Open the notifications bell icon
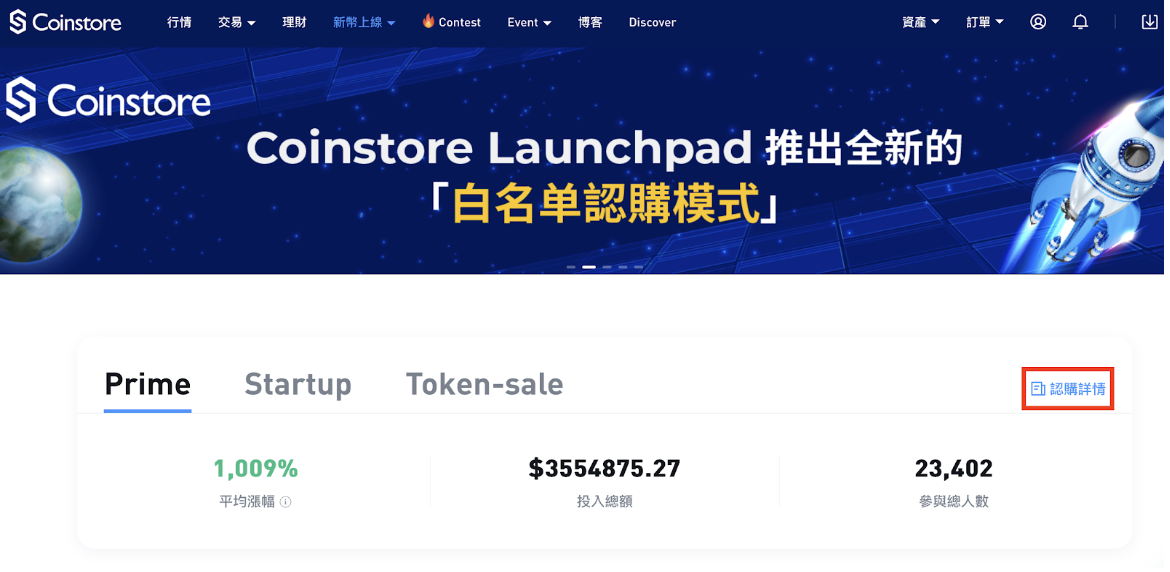Viewport: 1170px width, 572px height. [x=1080, y=22]
